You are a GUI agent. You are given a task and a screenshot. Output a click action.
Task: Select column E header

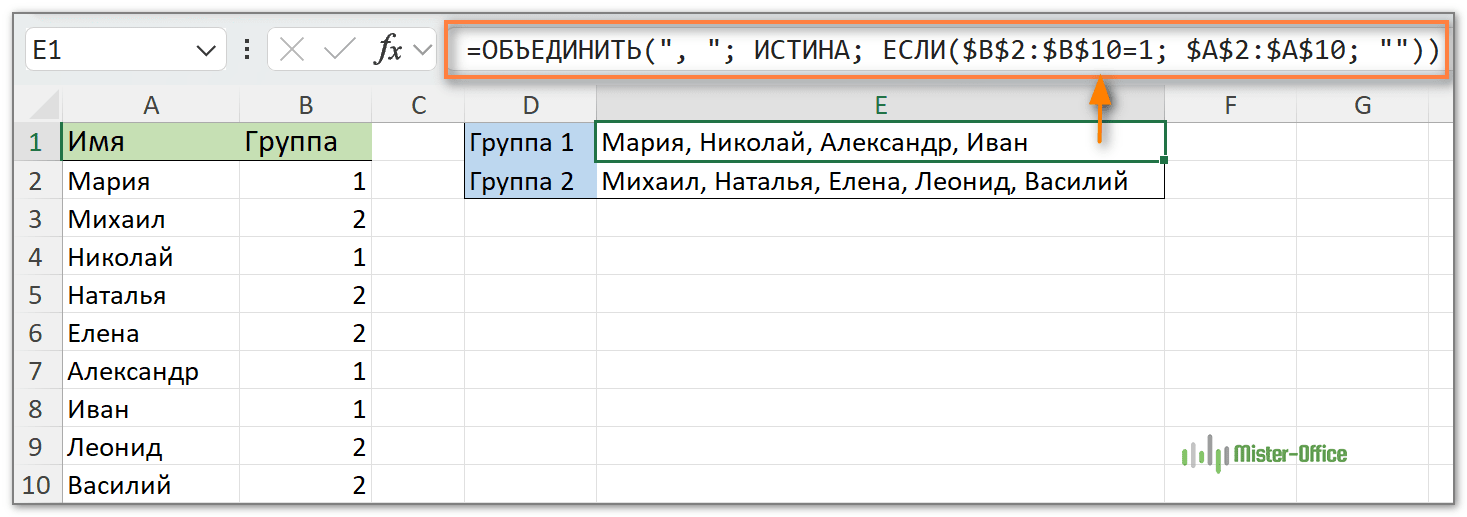880,105
